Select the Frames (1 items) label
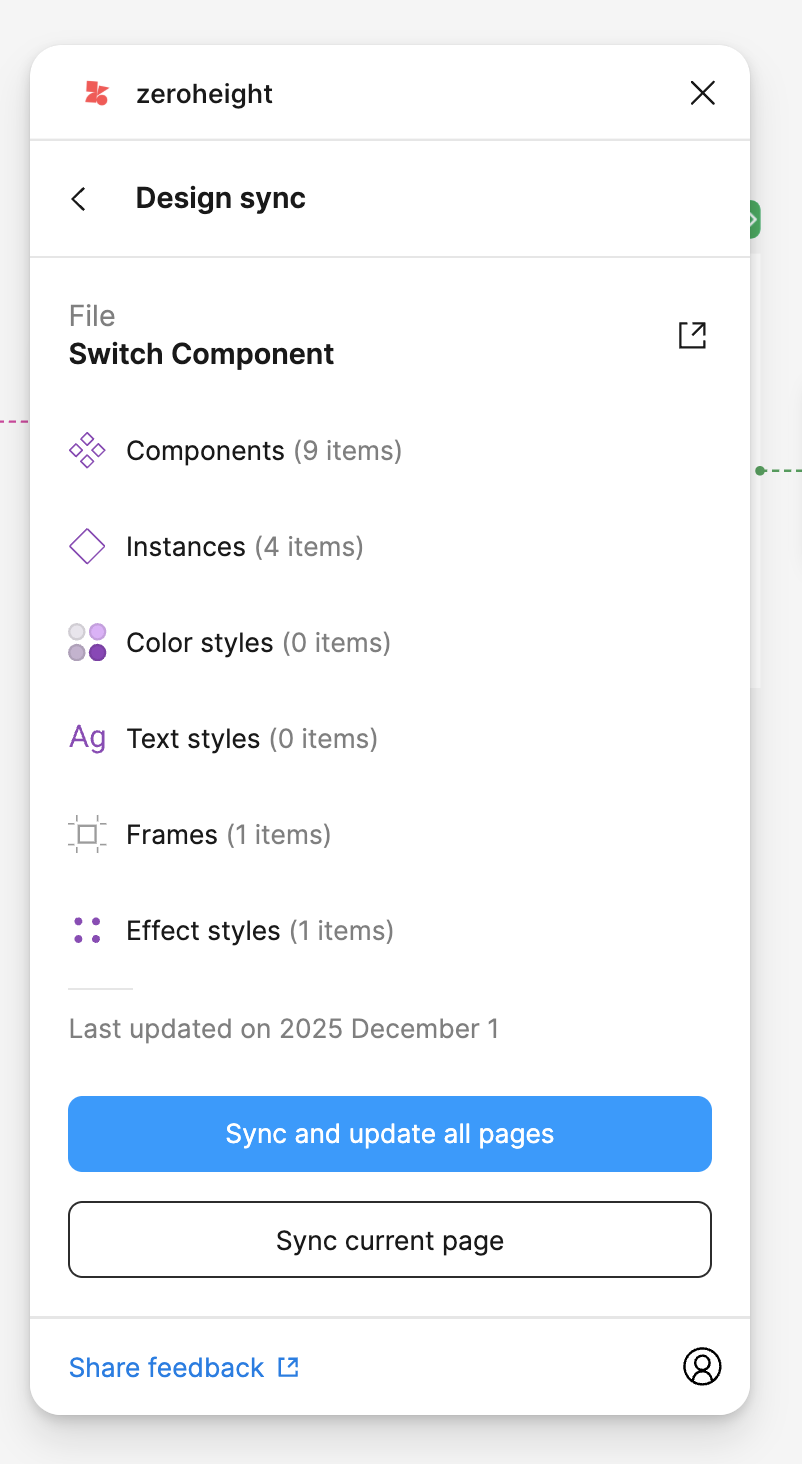The height and width of the screenshot is (1464, 802). [x=228, y=835]
